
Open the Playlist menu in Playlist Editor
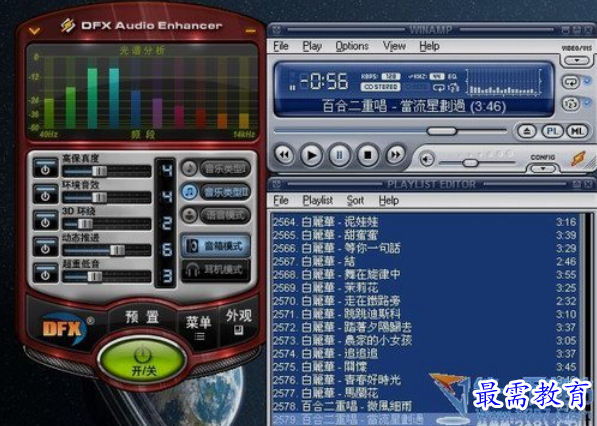click(318, 200)
